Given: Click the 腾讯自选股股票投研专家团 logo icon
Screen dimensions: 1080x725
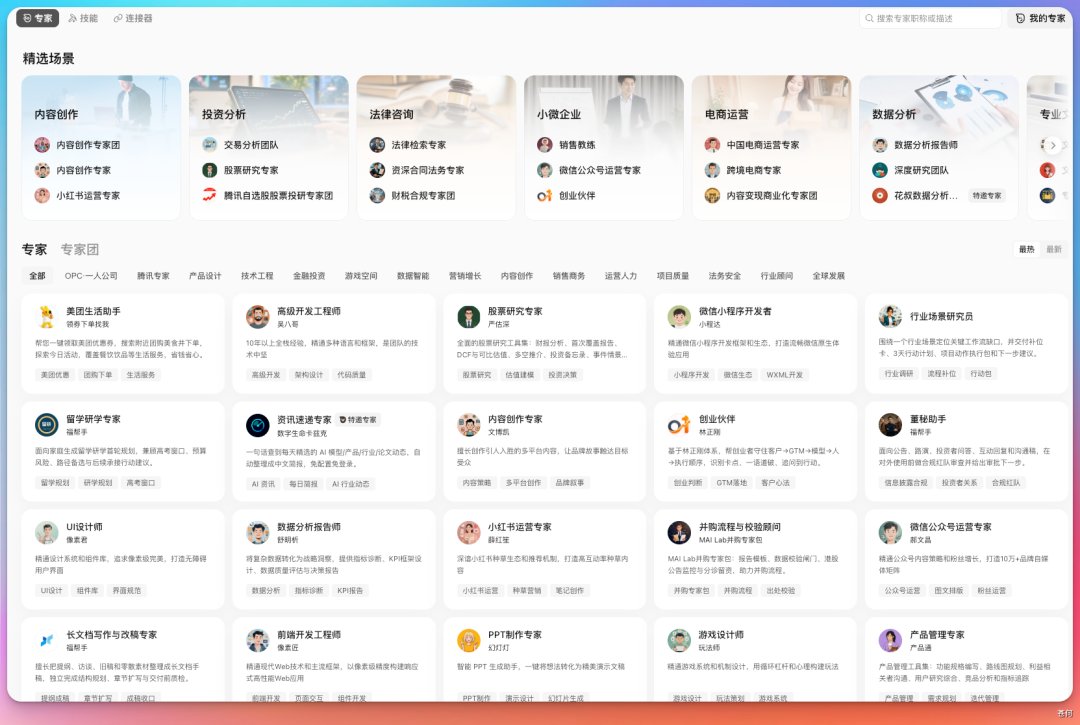Looking at the screenshot, I should [x=209, y=196].
